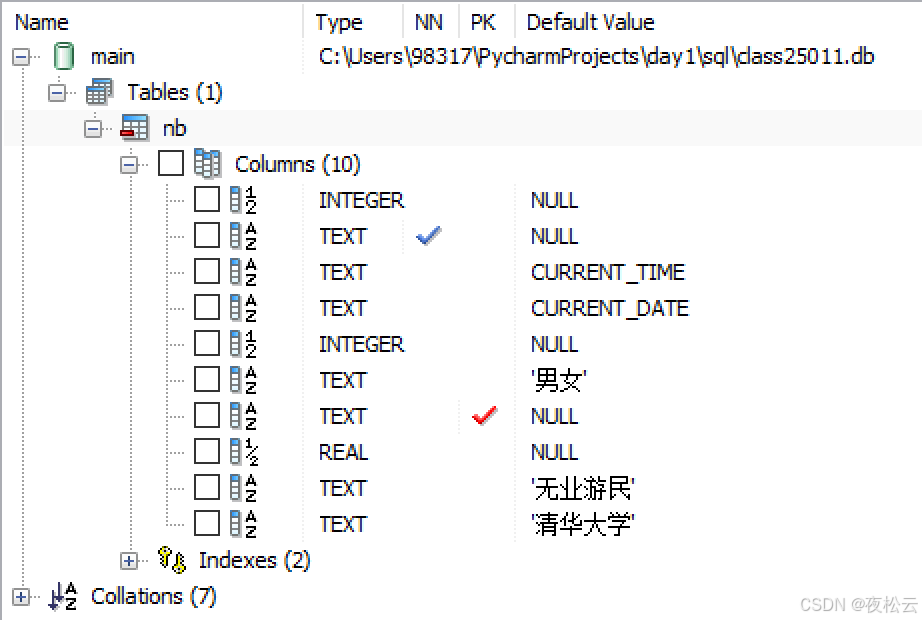The height and width of the screenshot is (620, 922).
Task: Click the CURRENT_DATE default value
Action: 610,308
